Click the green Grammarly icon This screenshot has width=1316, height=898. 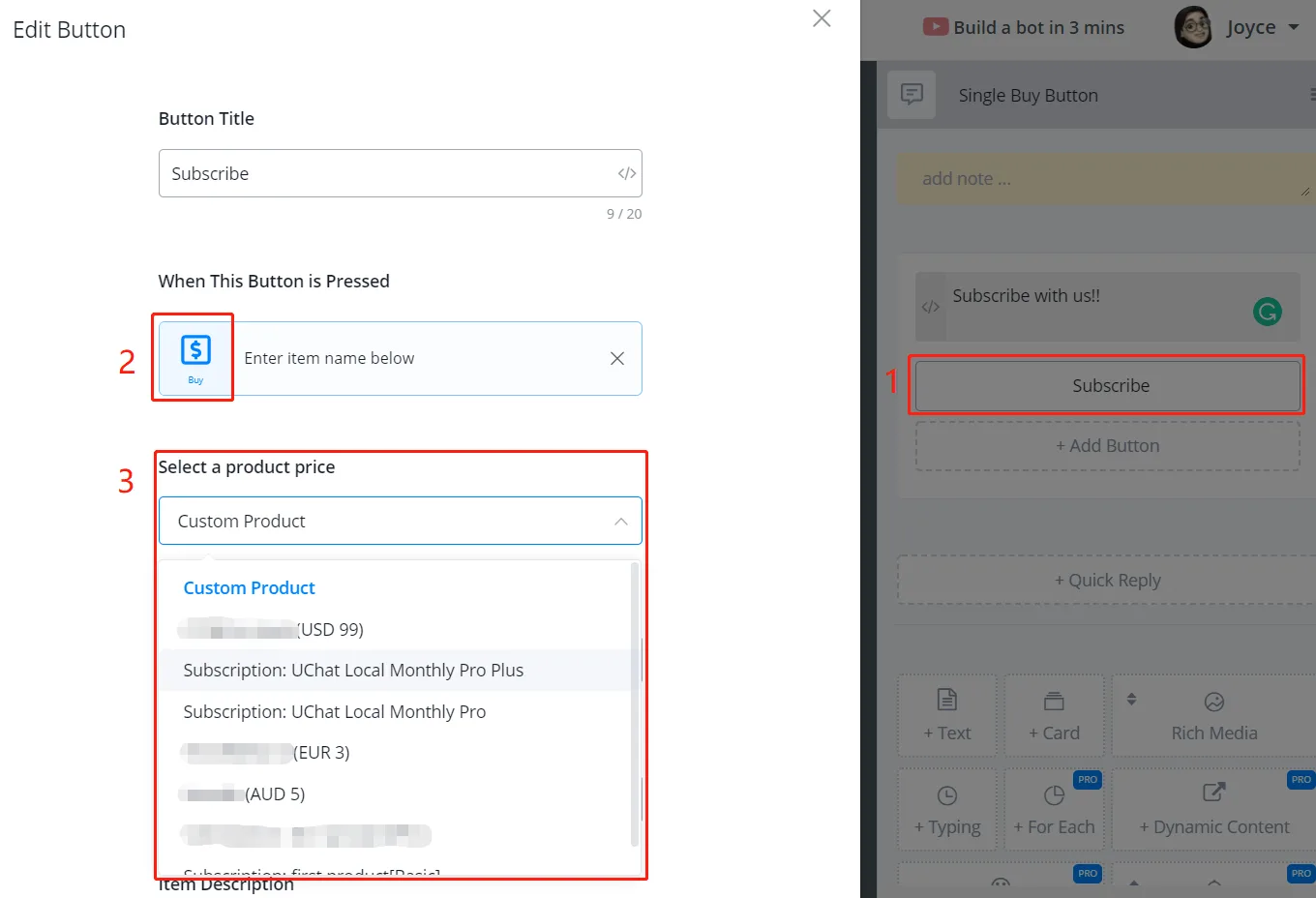point(1268,311)
